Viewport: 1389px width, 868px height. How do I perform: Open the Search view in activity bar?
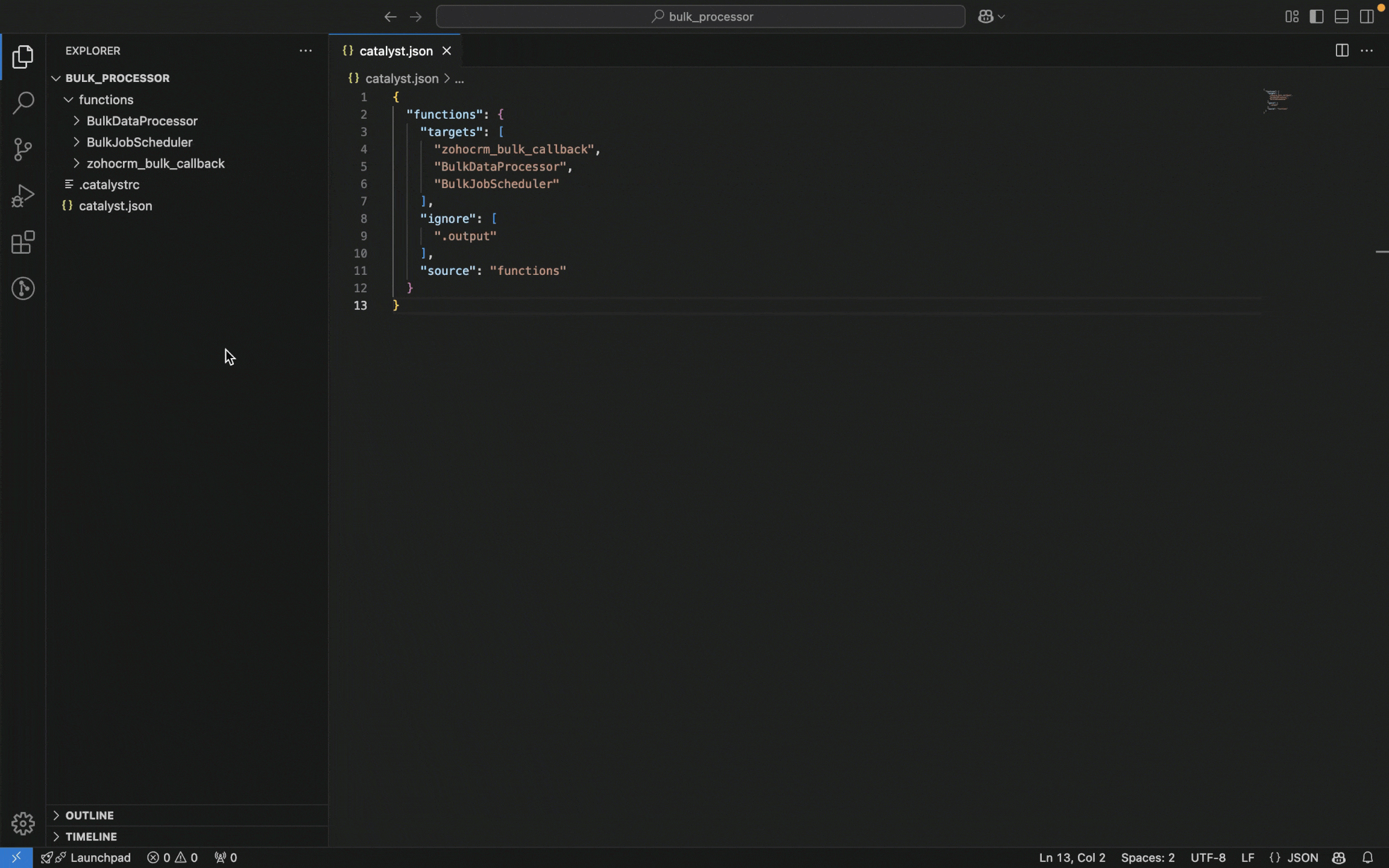(23, 102)
